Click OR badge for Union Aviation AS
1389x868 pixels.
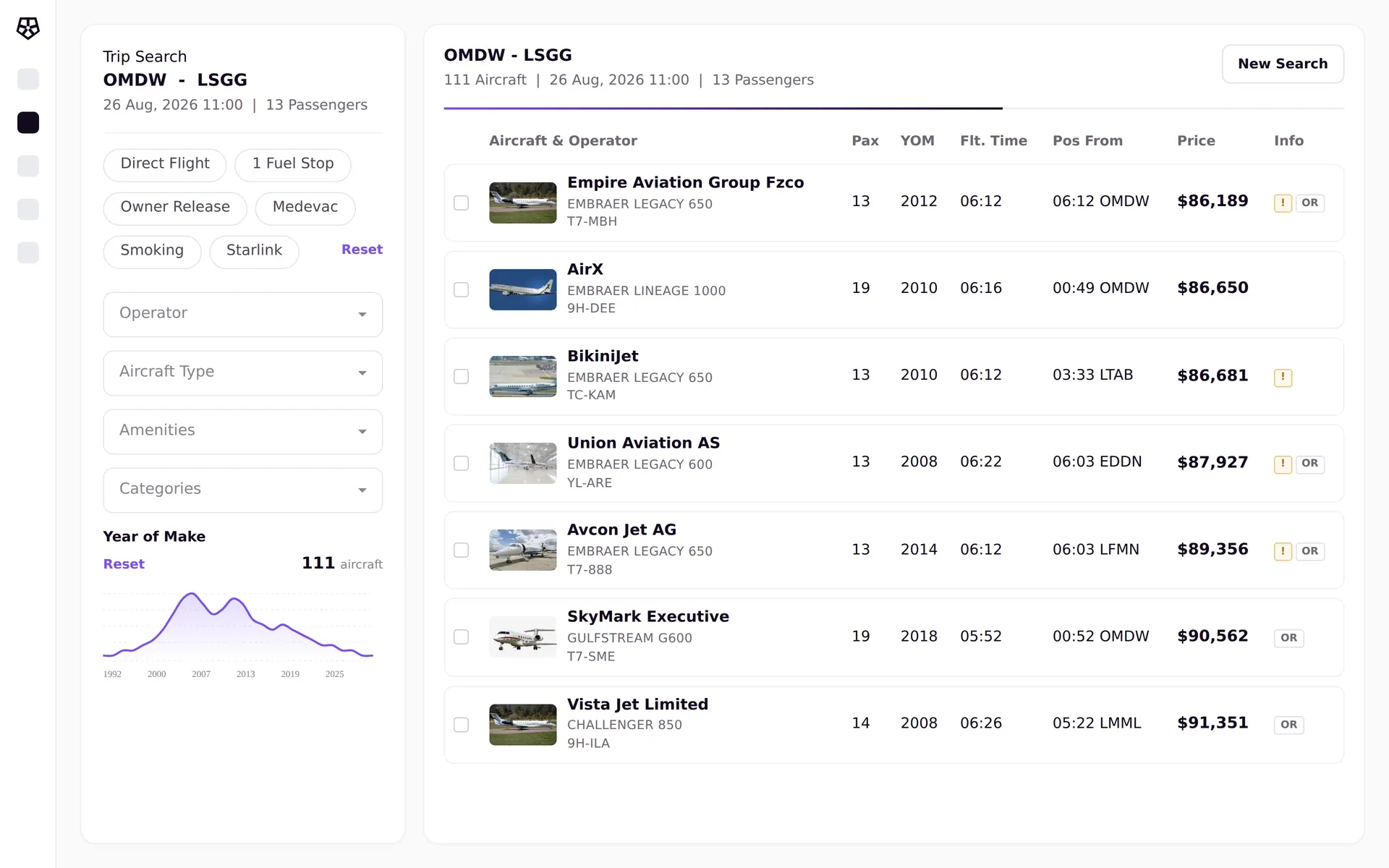pyautogui.click(x=1309, y=464)
